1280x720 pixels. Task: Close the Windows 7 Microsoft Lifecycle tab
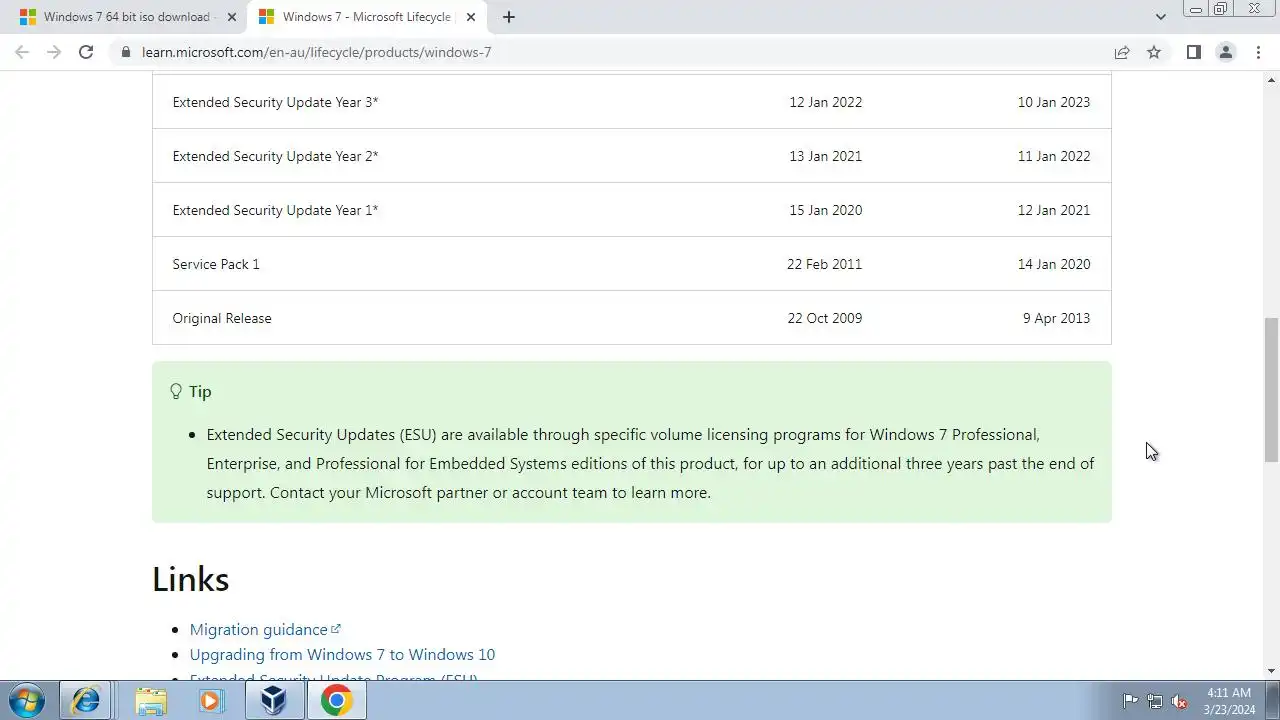(x=471, y=17)
